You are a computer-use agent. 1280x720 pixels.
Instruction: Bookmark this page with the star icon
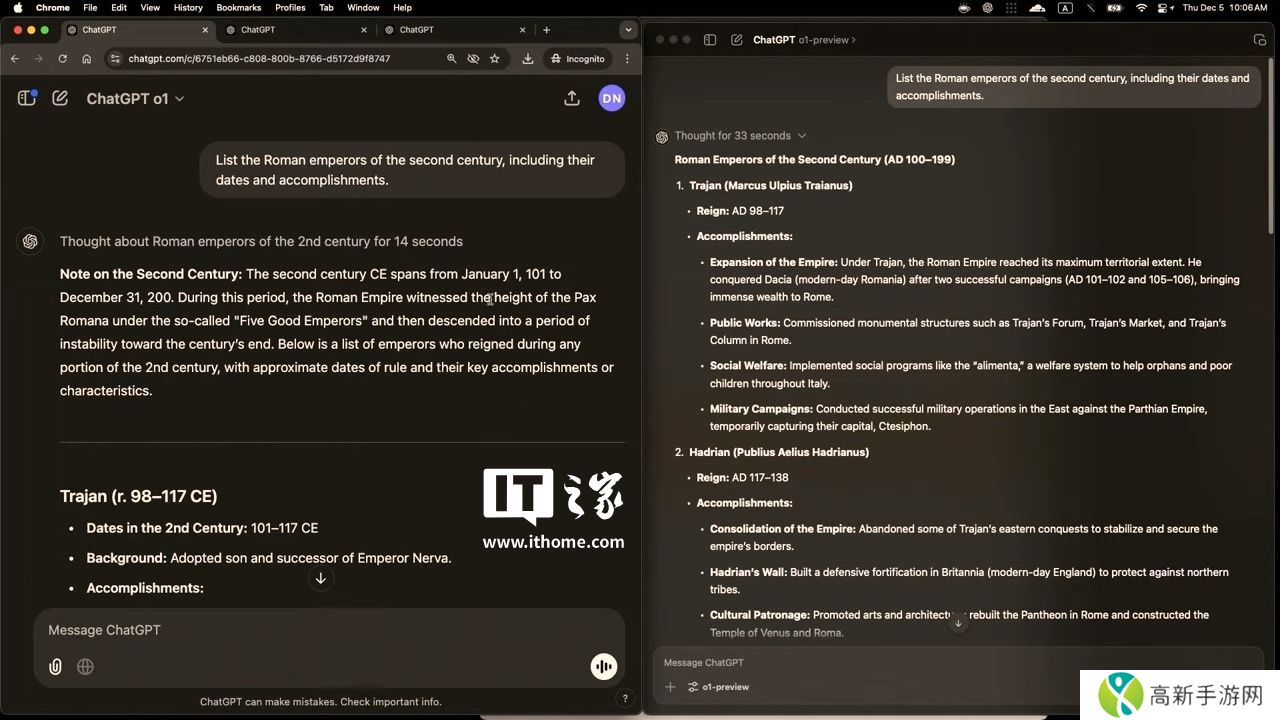tap(494, 59)
